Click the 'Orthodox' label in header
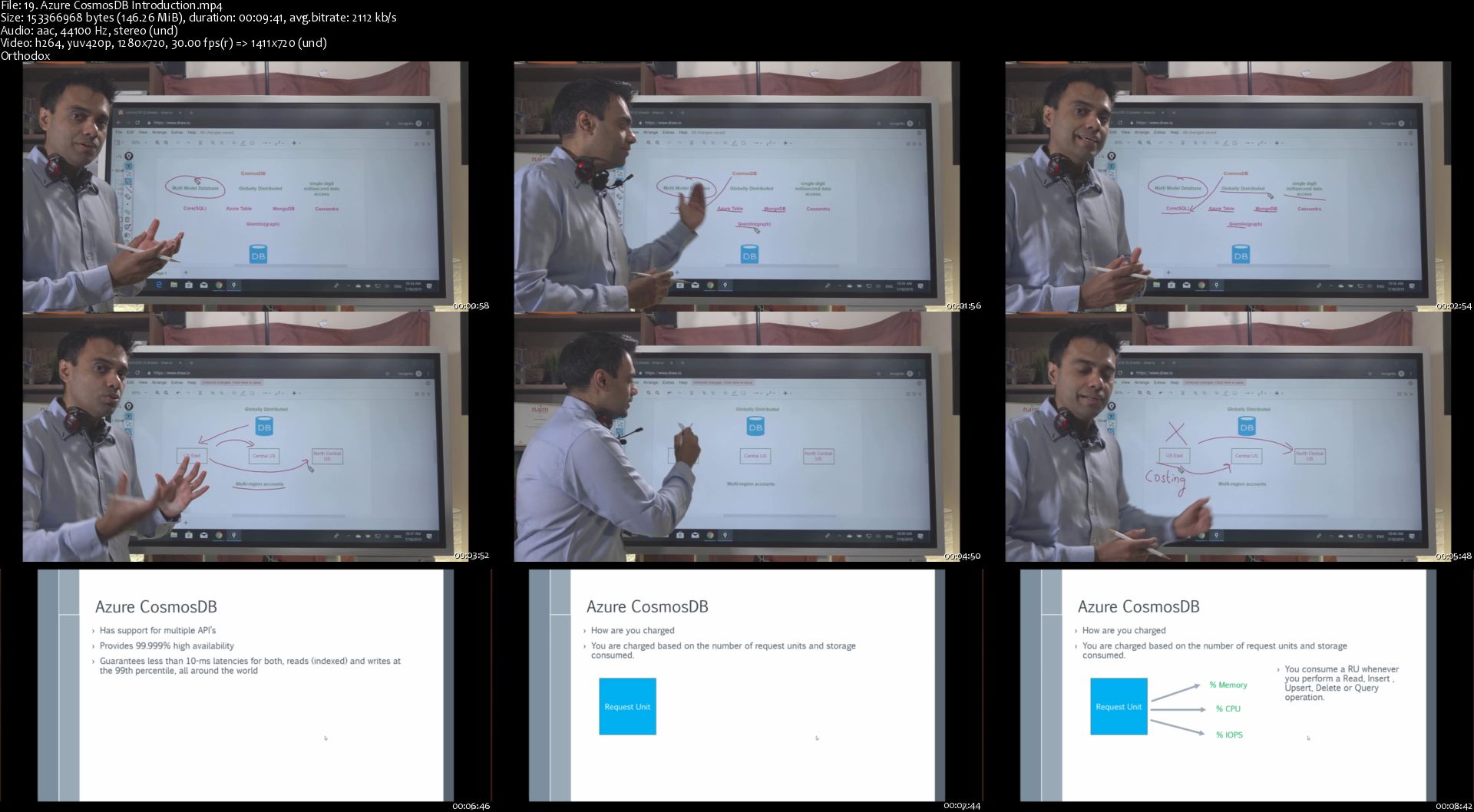Image resolution: width=1474 pixels, height=812 pixels. (x=25, y=55)
